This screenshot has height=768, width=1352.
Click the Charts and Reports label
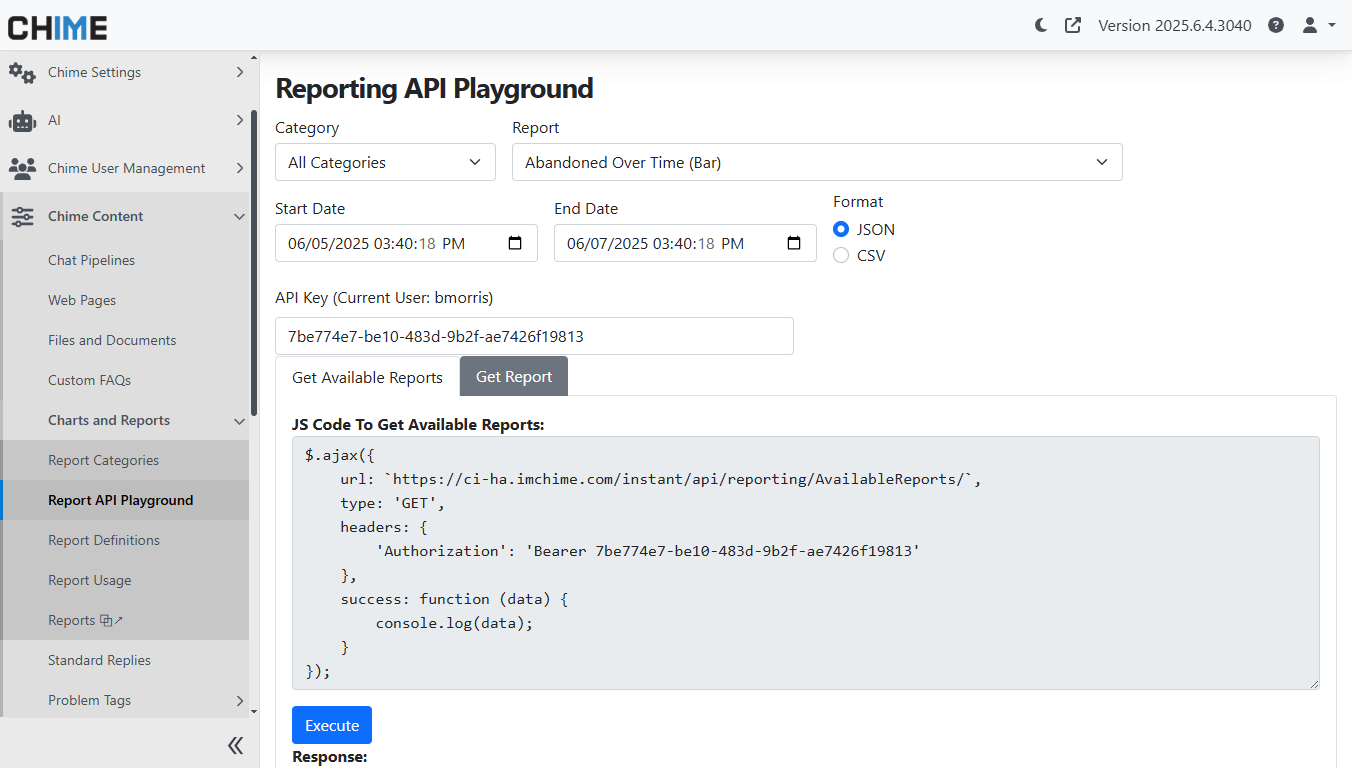pyautogui.click(x=109, y=420)
